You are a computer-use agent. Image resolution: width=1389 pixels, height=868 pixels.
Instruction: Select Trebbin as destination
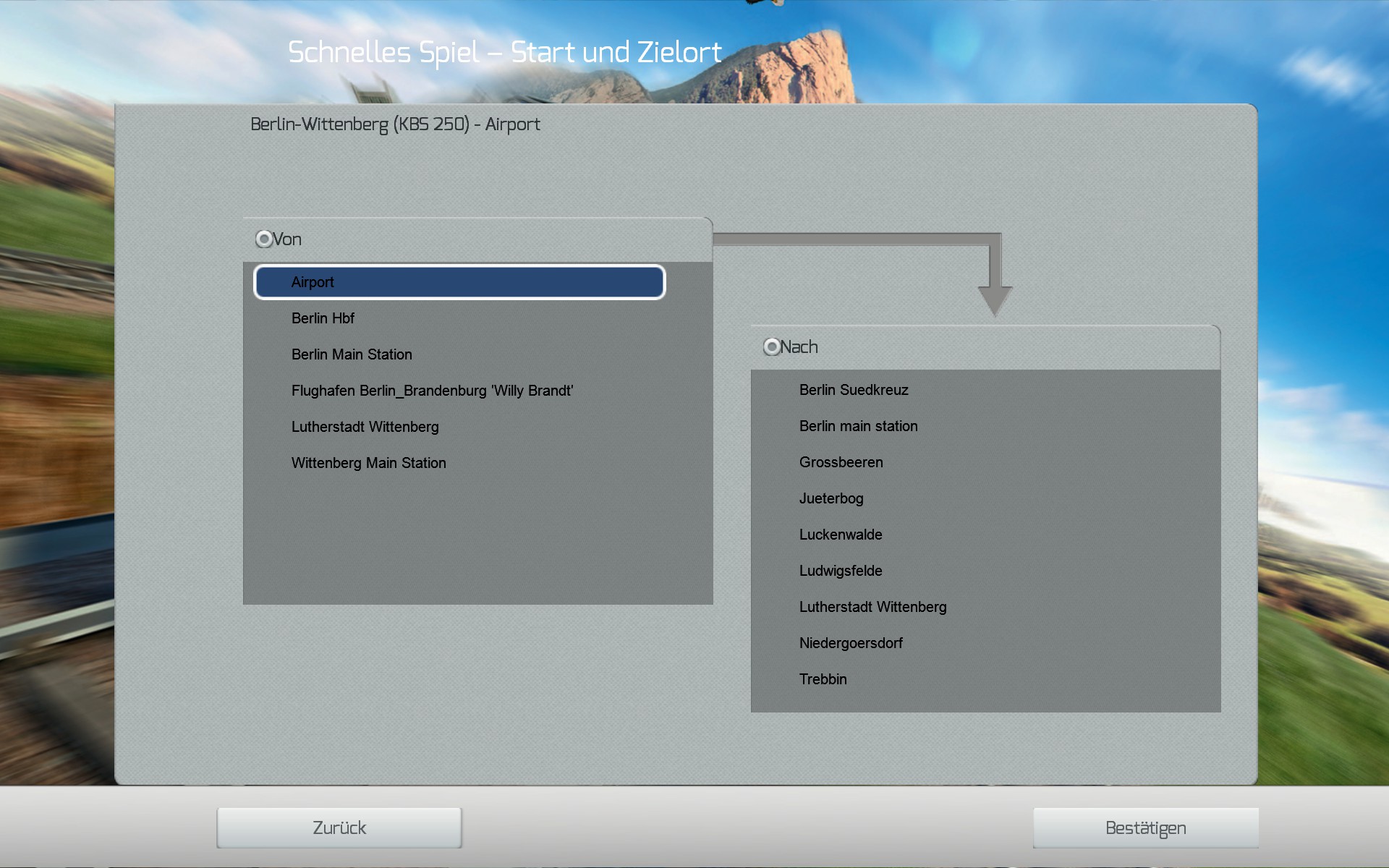pyautogui.click(x=823, y=679)
